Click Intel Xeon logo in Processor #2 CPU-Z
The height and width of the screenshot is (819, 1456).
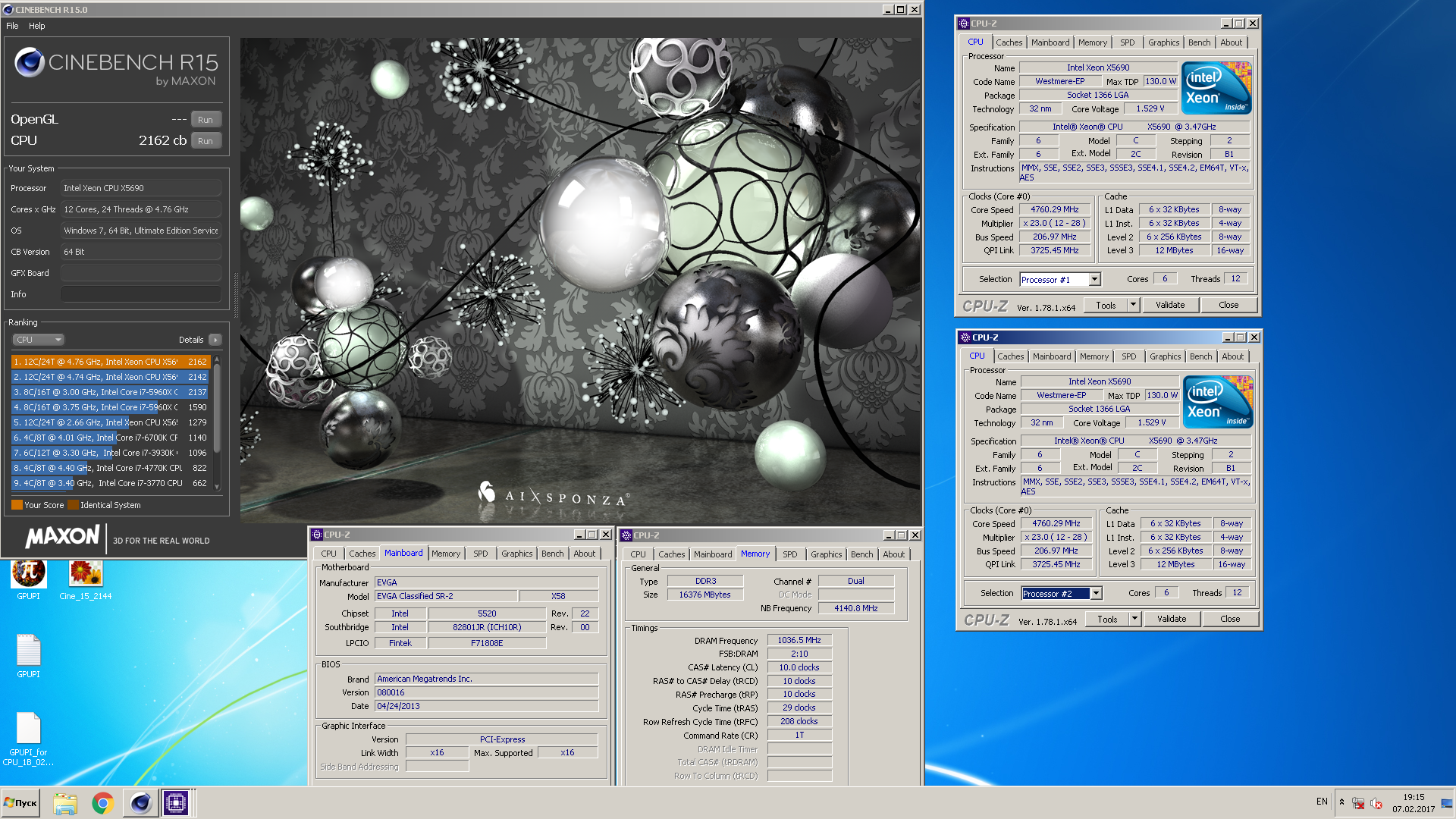1218,402
